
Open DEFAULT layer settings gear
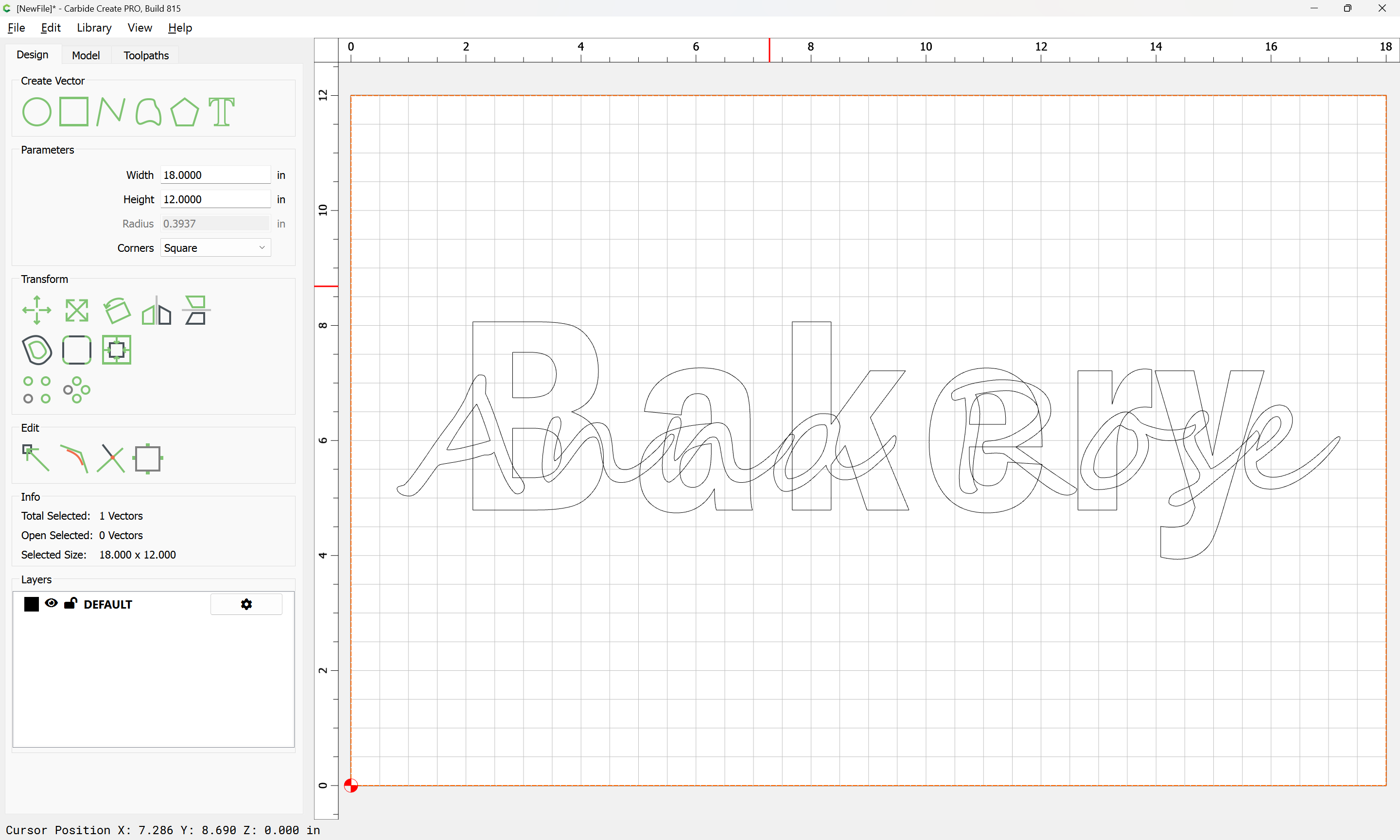click(246, 605)
